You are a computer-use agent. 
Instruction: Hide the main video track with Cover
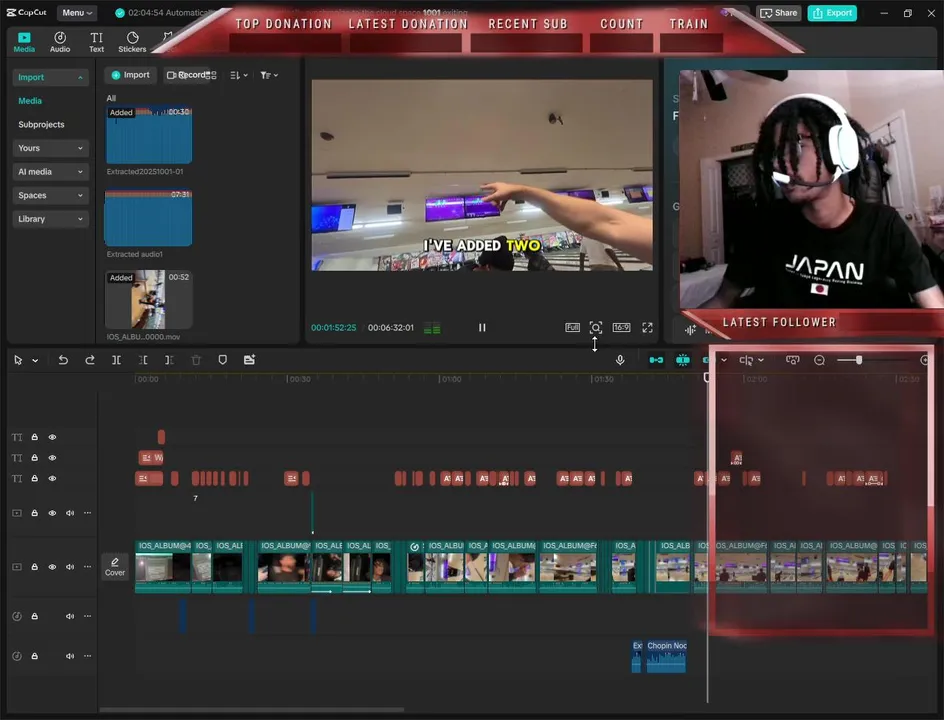[52, 566]
